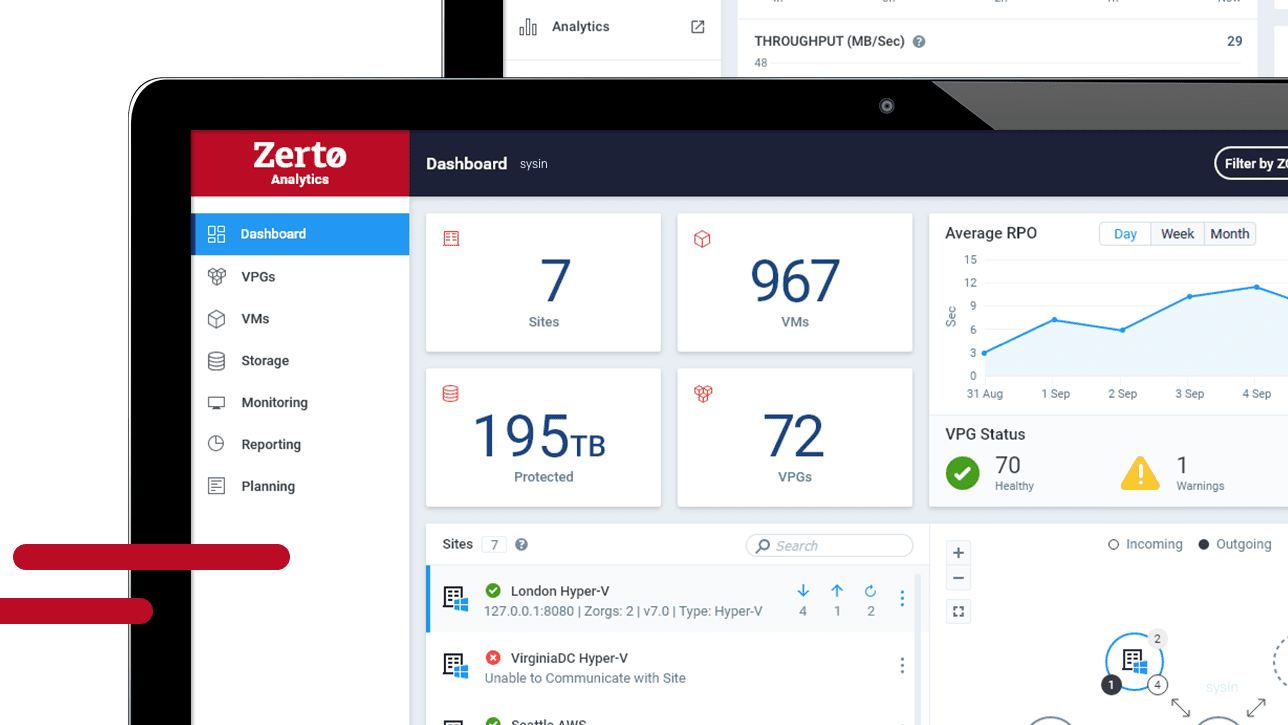Click the Sites help question mark icon
The width and height of the screenshot is (1288, 725).
coord(521,545)
